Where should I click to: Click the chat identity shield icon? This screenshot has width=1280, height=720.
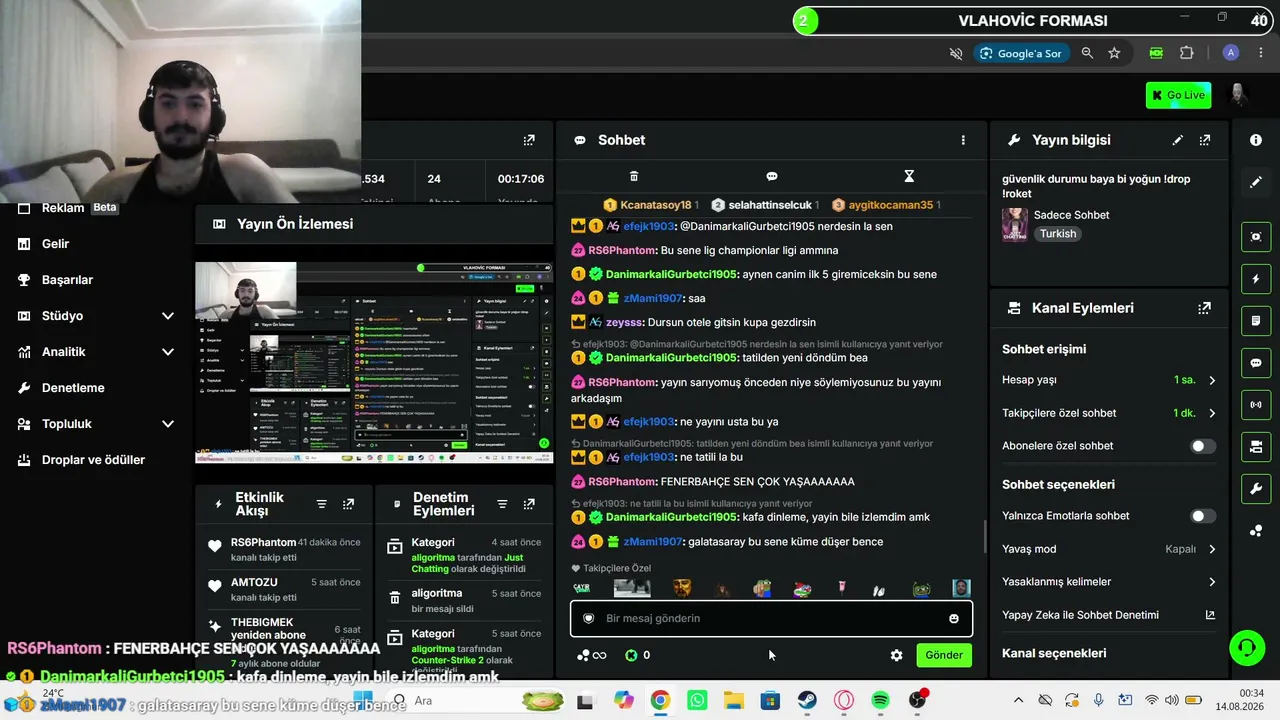588,619
